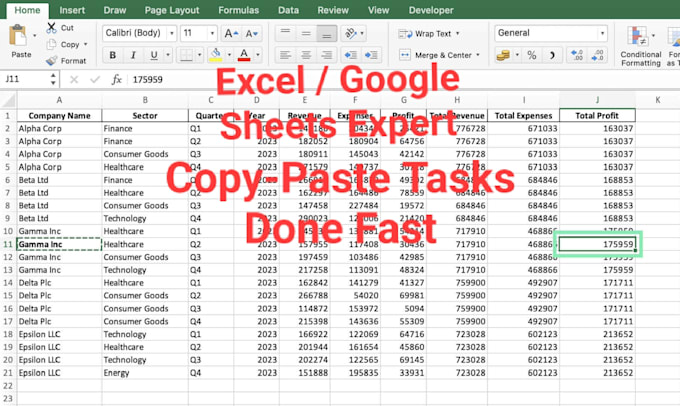The width and height of the screenshot is (680, 406).
Task: Apply comma style format
Action: pyautogui.click(x=552, y=55)
